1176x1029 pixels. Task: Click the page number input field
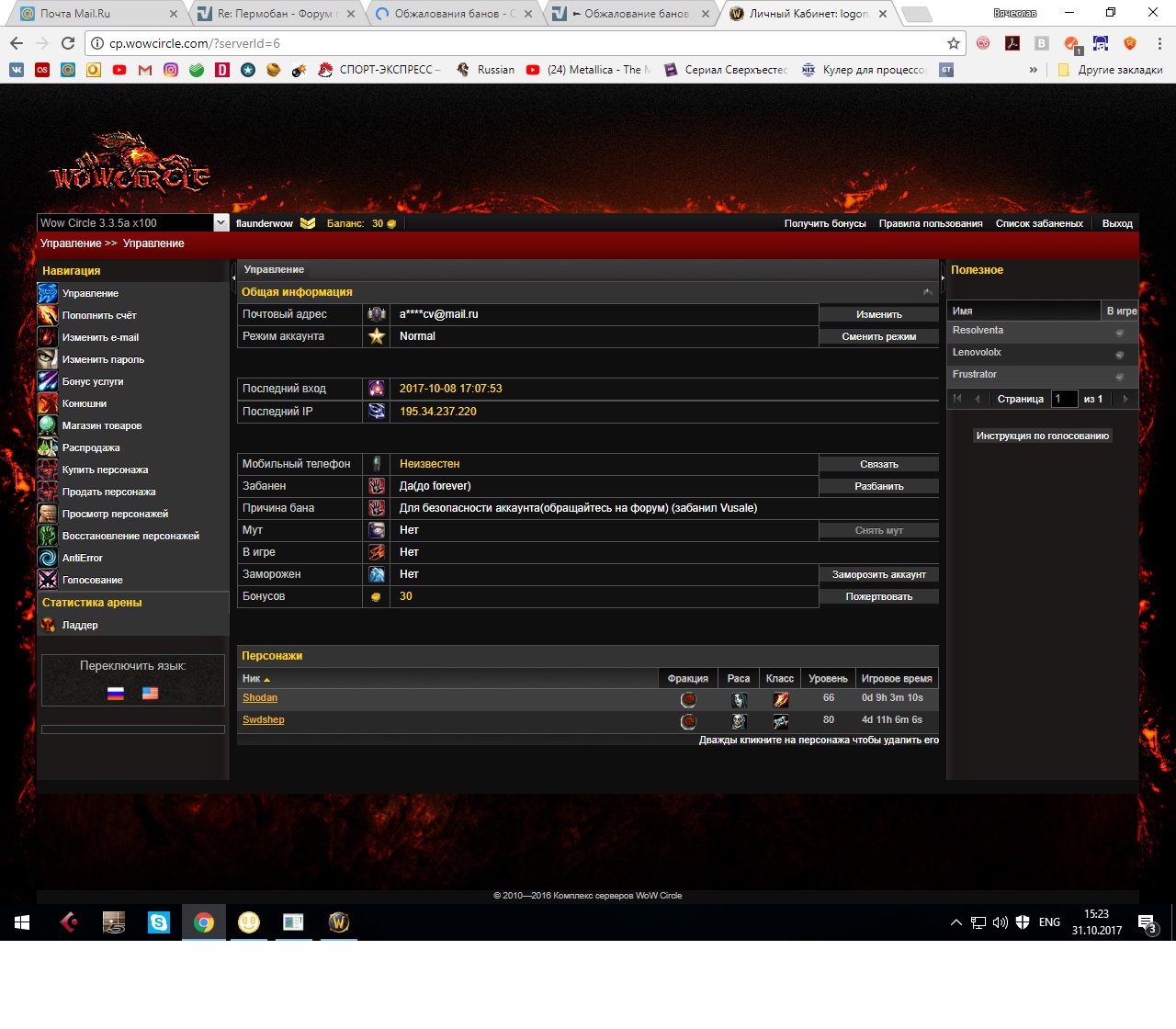(x=1064, y=399)
